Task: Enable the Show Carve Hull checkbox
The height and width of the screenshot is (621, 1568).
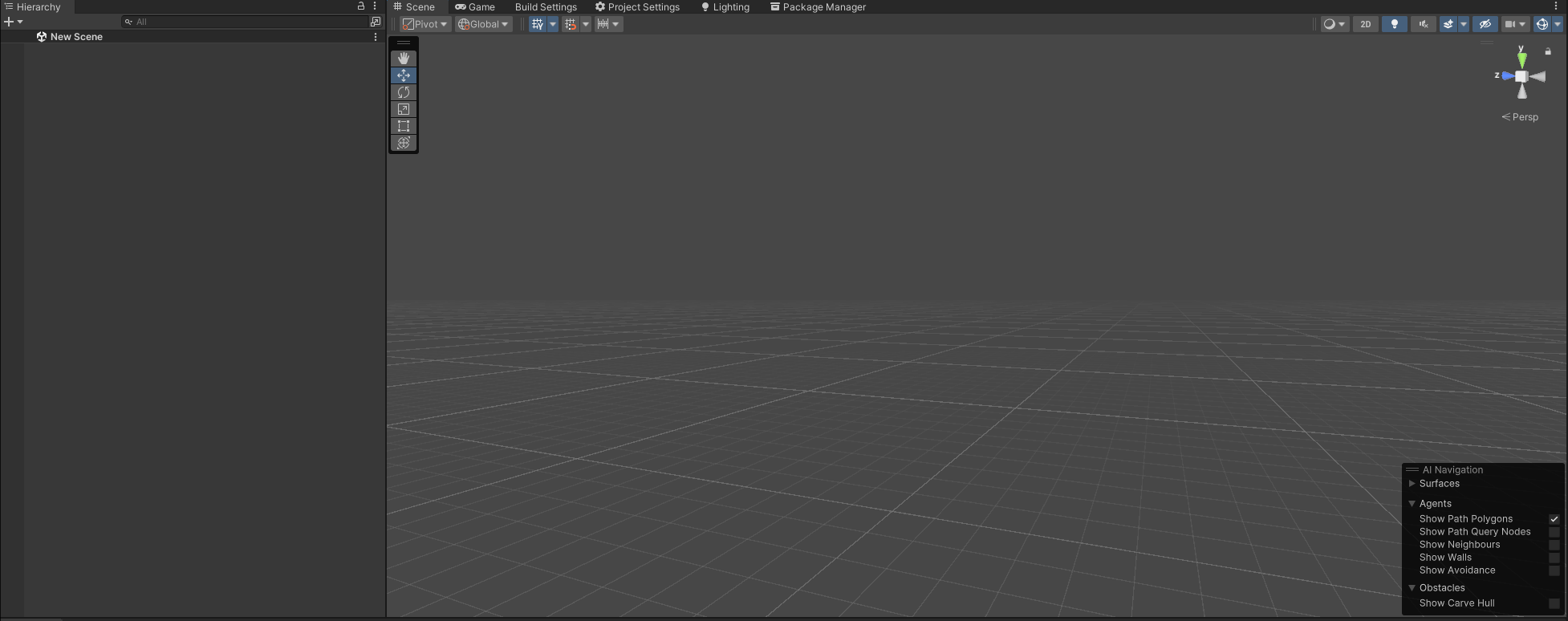Action: click(1554, 603)
